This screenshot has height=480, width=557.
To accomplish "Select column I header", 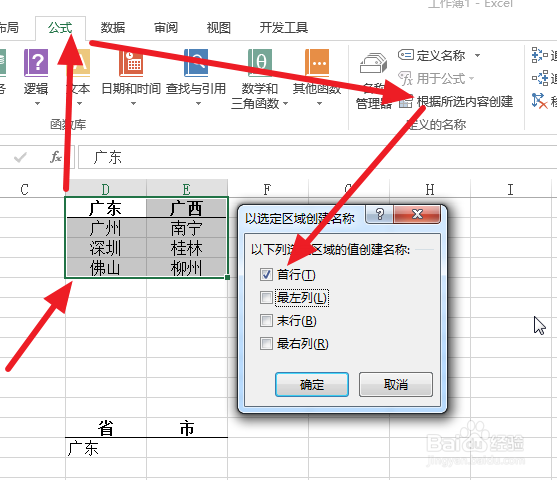I will [x=510, y=189].
